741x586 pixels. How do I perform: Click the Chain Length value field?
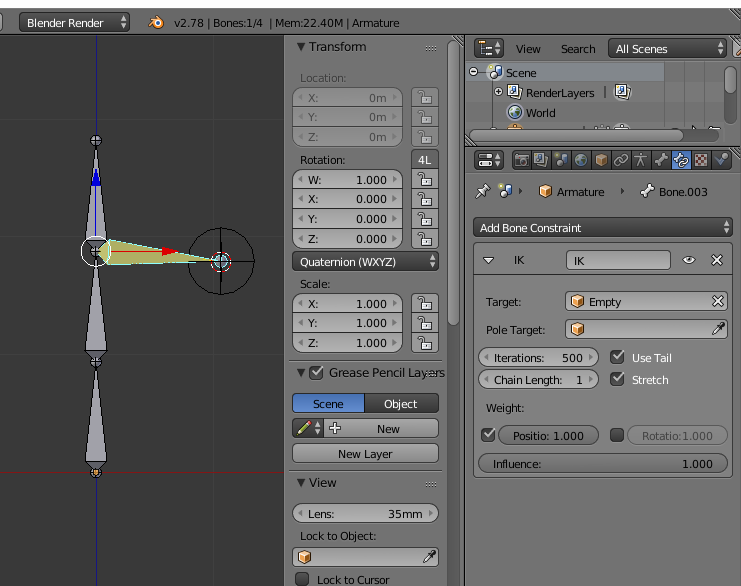coord(538,380)
